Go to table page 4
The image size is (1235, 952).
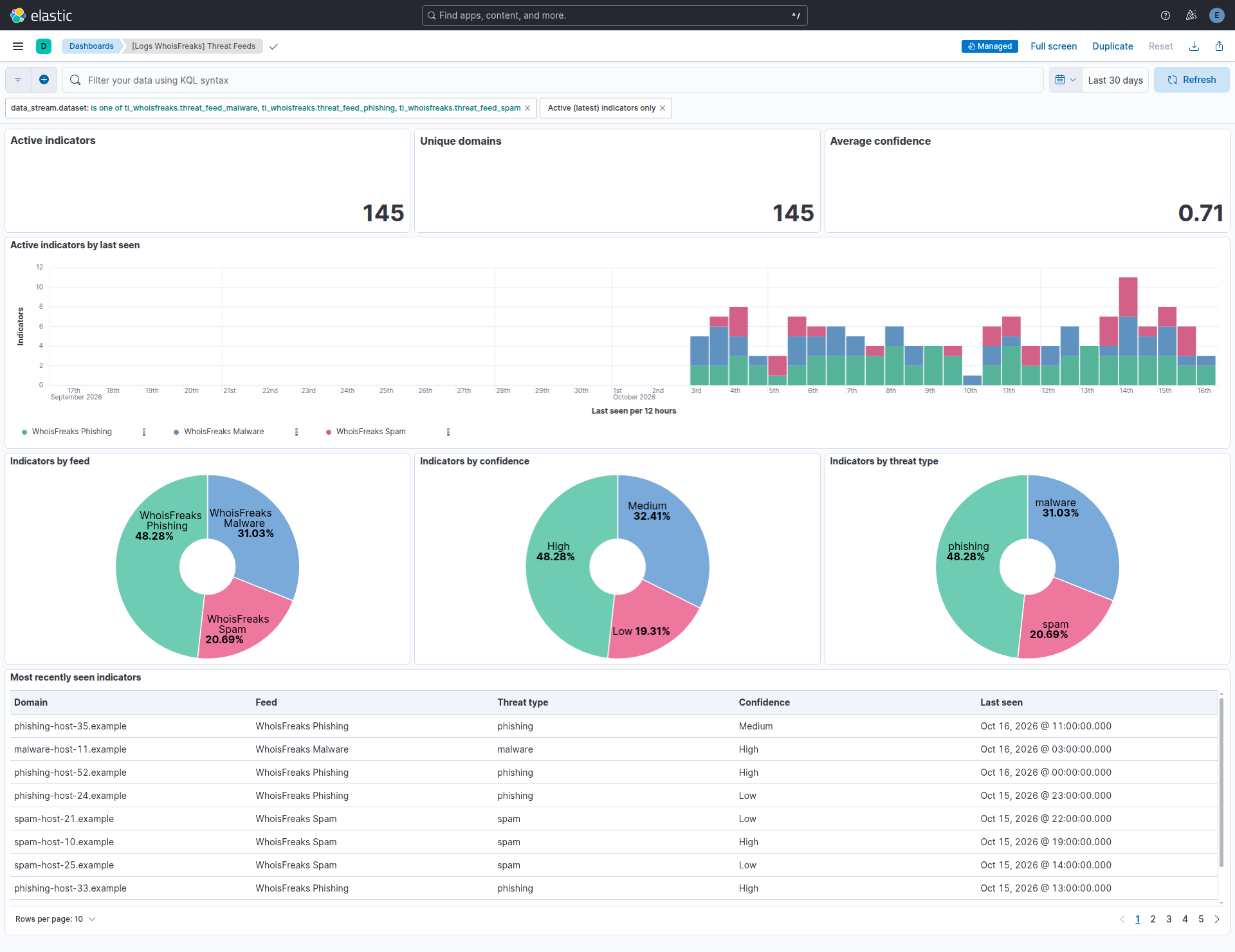[1185, 919]
